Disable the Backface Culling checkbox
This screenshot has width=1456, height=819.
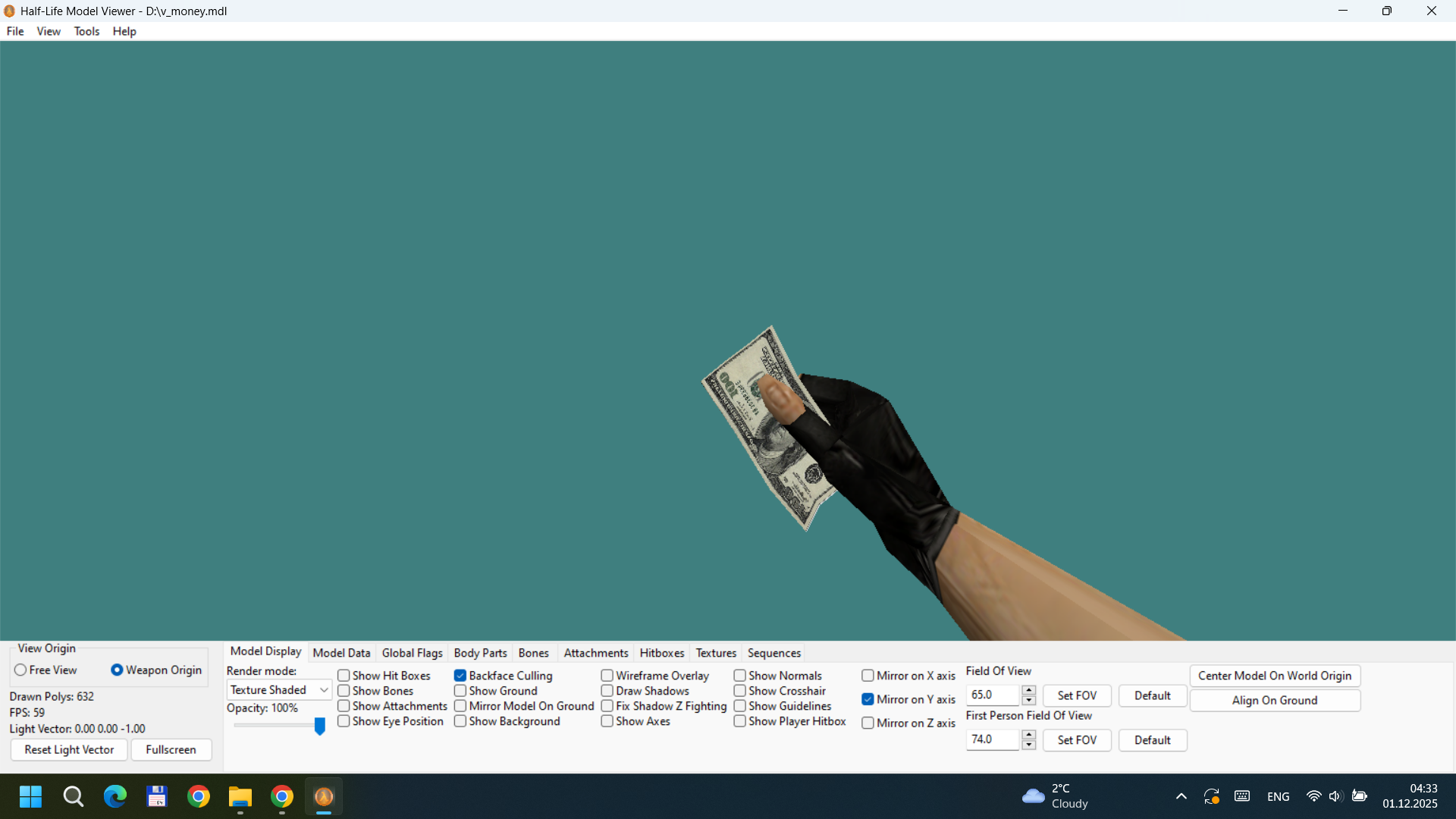460,676
